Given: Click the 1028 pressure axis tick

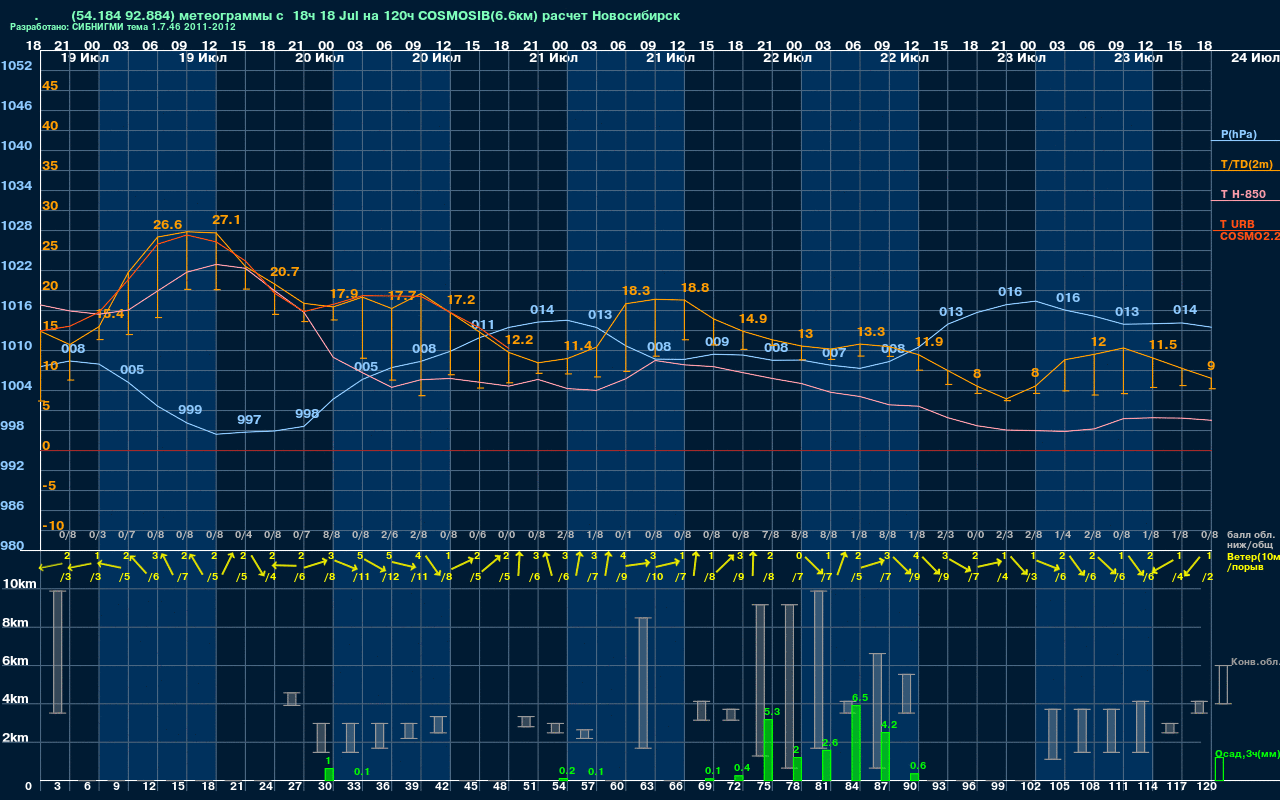Looking at the screenshot, I should 16,226.
